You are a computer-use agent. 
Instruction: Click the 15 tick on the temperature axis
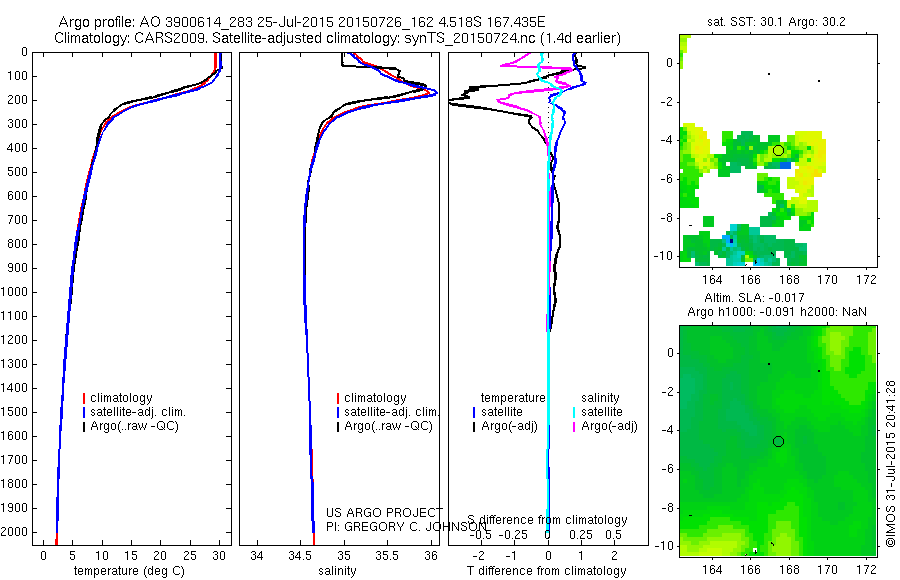click(x=131, y=555)
